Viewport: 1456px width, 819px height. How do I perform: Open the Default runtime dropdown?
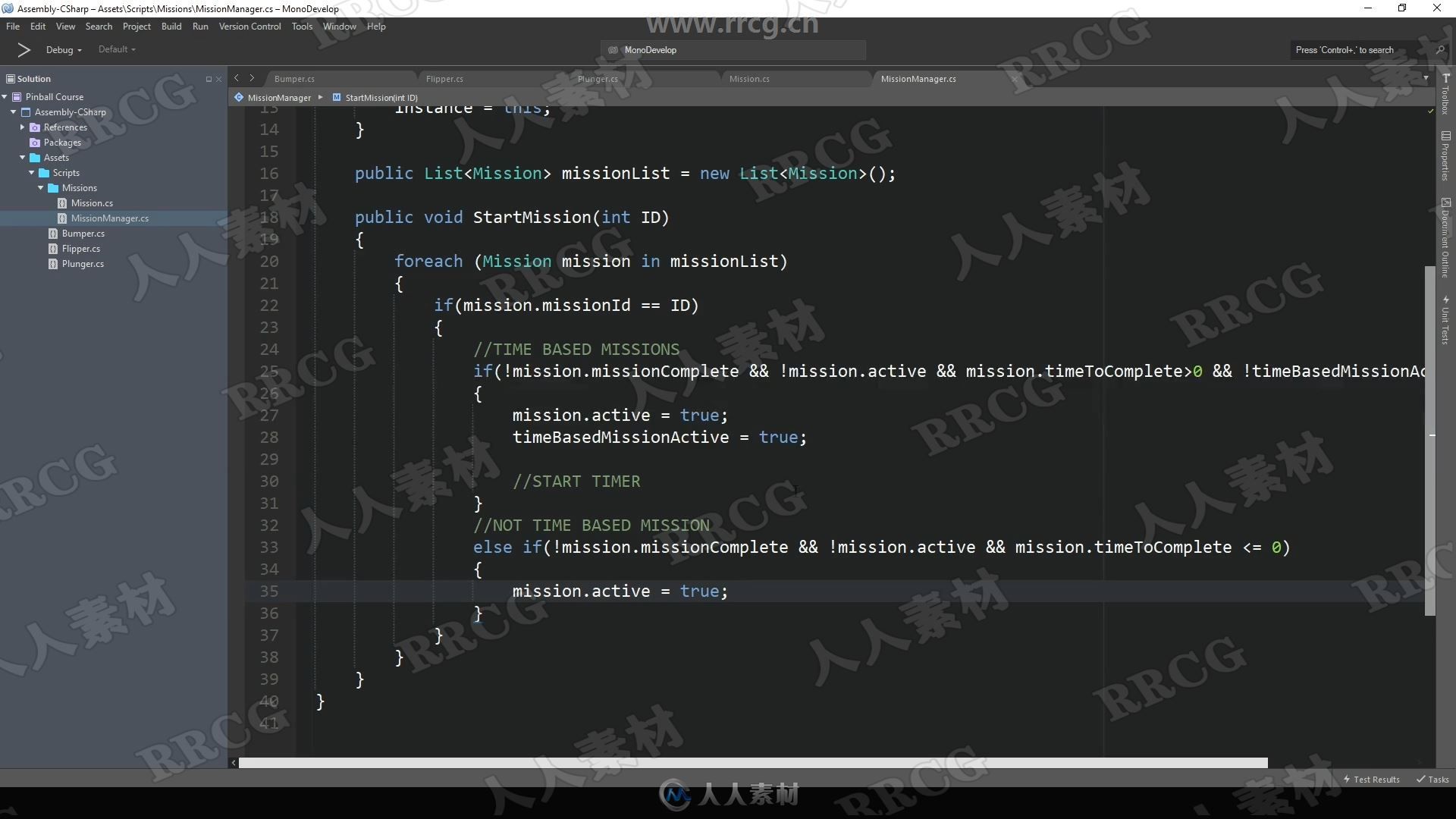pos(117,49)
